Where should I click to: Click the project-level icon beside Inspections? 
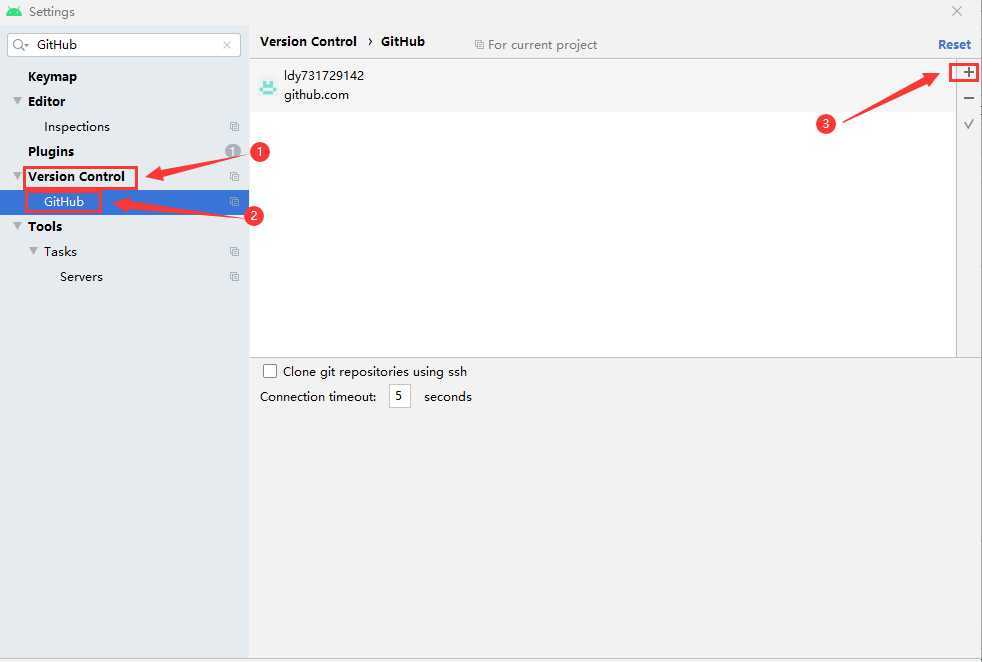click(x=234, y=127)
